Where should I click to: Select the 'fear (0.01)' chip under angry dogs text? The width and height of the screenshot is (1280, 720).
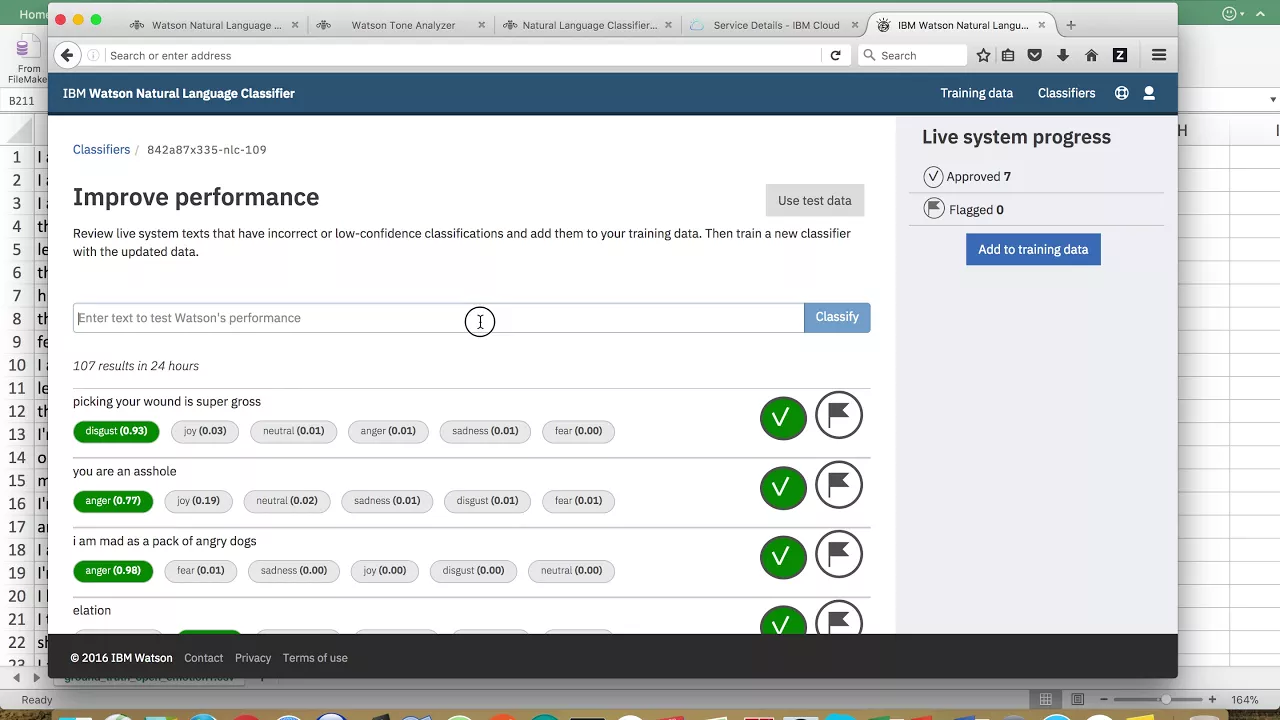pyautogui.click(x=201, y=571)
